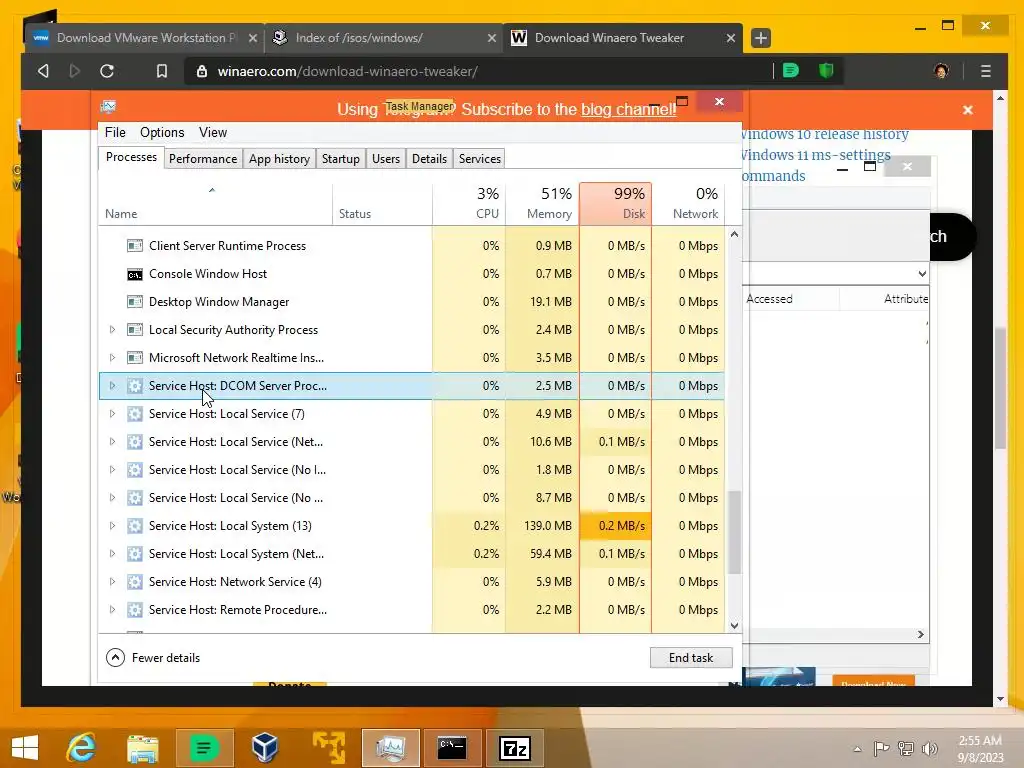The width and height of the screenshot is (1024, 768).
Task: Open the orange network app on taskbar
Action: pyautogui.click(x=328, y=748)
